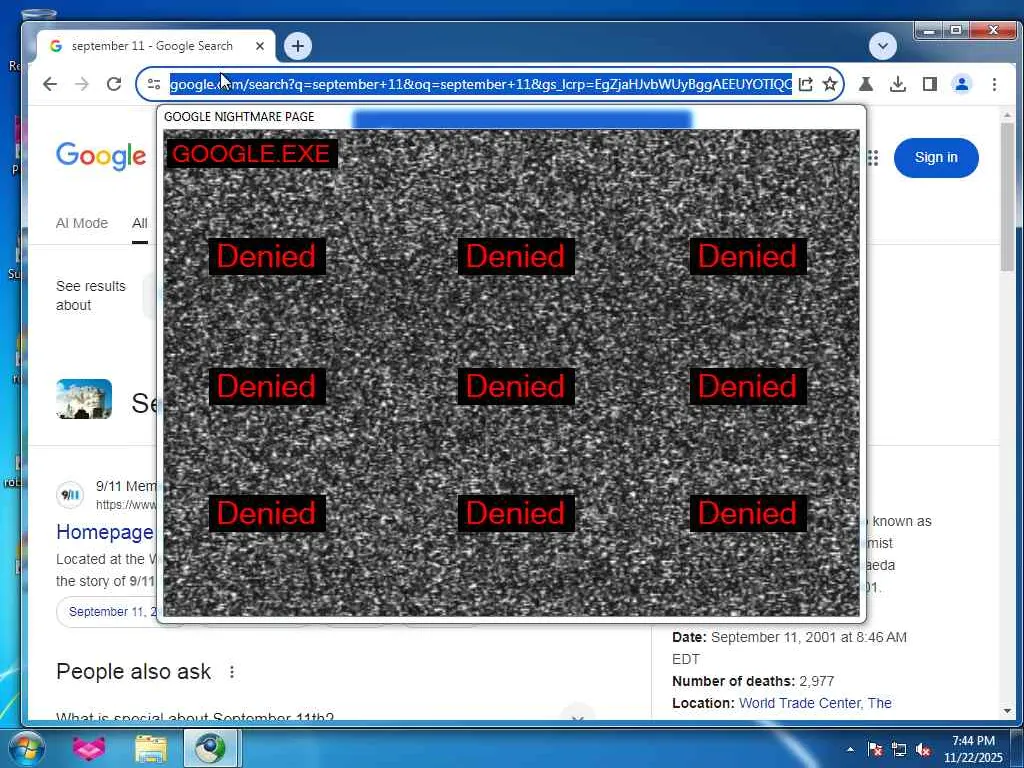Open the profile avatar icon
This screenshot has width=1024, height=768.
(962, 84)
